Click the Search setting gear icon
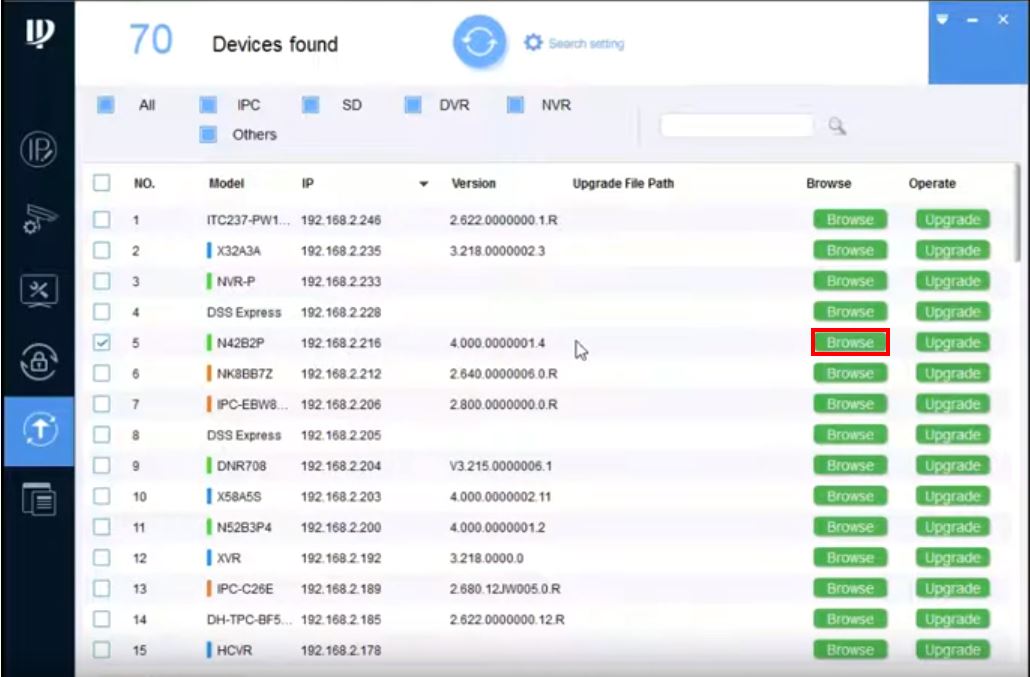The height and width of the screenshot is (677, 1030). (533, 43)
